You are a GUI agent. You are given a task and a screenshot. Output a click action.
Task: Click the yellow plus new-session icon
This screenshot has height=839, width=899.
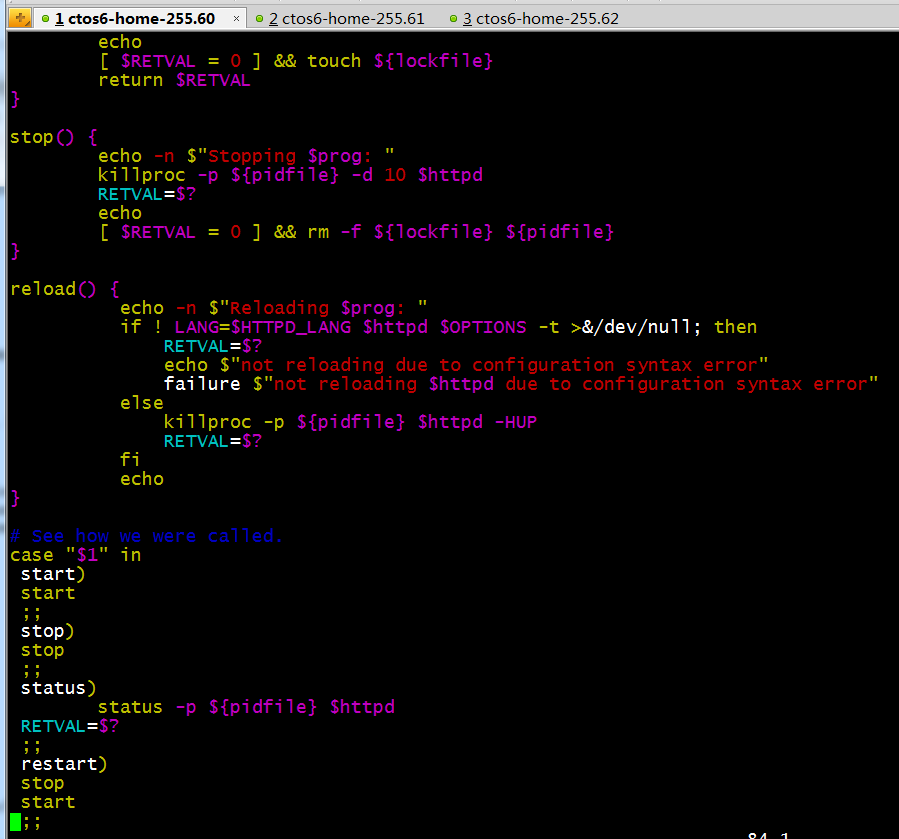point(20,18)
